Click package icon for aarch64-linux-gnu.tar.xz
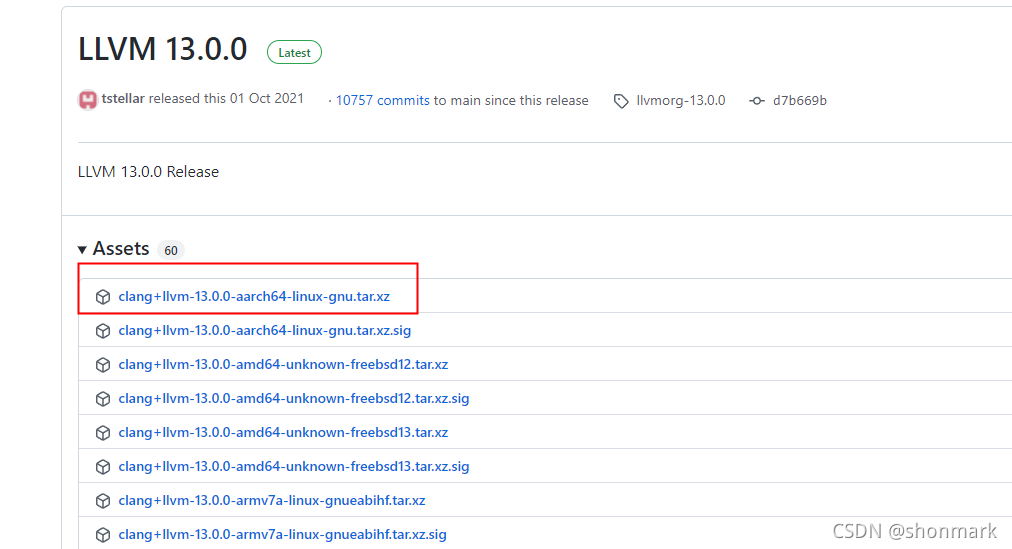This screenshot has height=549, width=1012. 103,297
